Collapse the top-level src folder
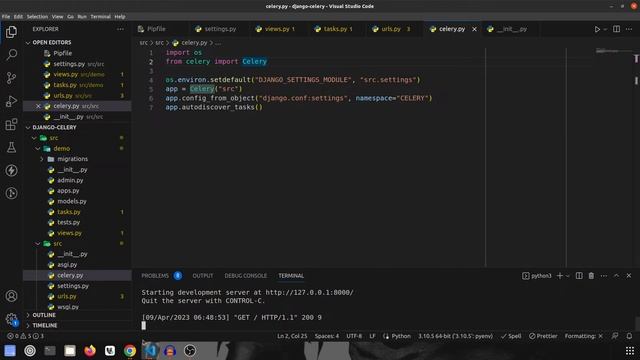 click(34, 138)
